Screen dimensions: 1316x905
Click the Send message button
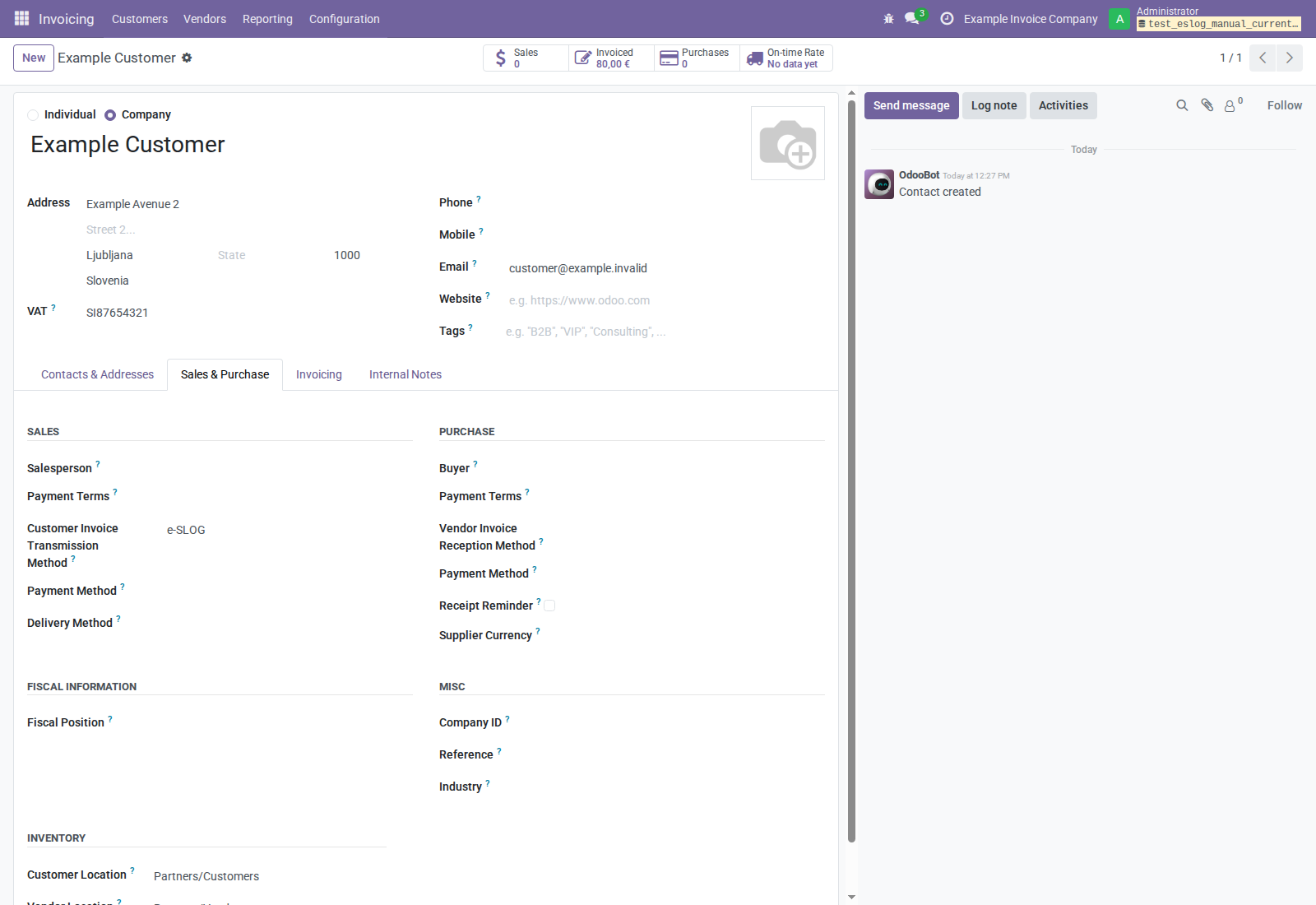[911, 105]
